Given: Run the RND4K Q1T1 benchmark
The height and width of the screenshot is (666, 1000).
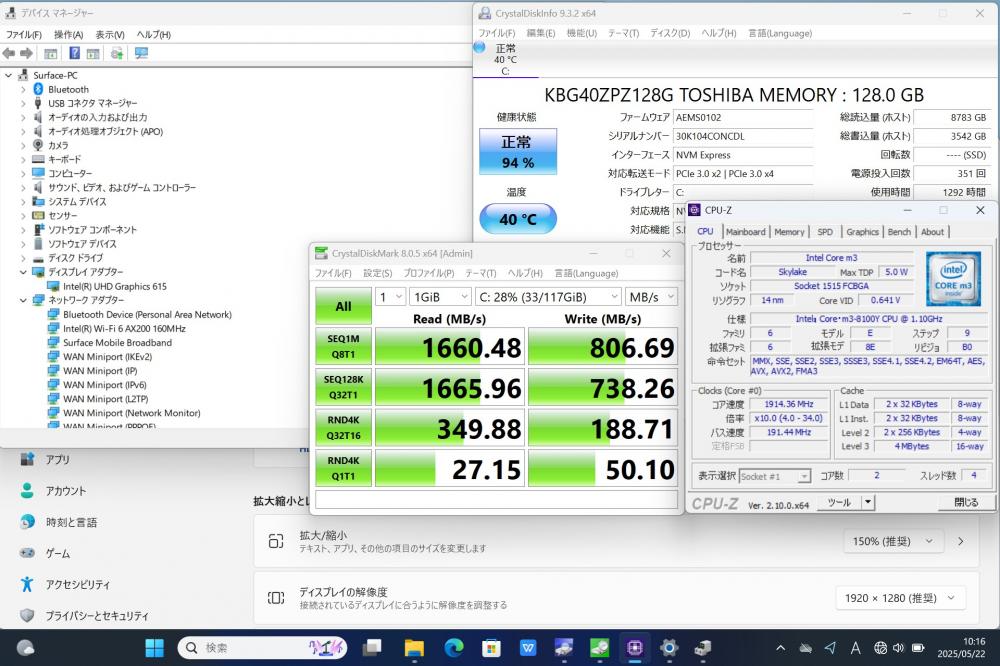Looking at the screenshot, I should pos(343,468).
